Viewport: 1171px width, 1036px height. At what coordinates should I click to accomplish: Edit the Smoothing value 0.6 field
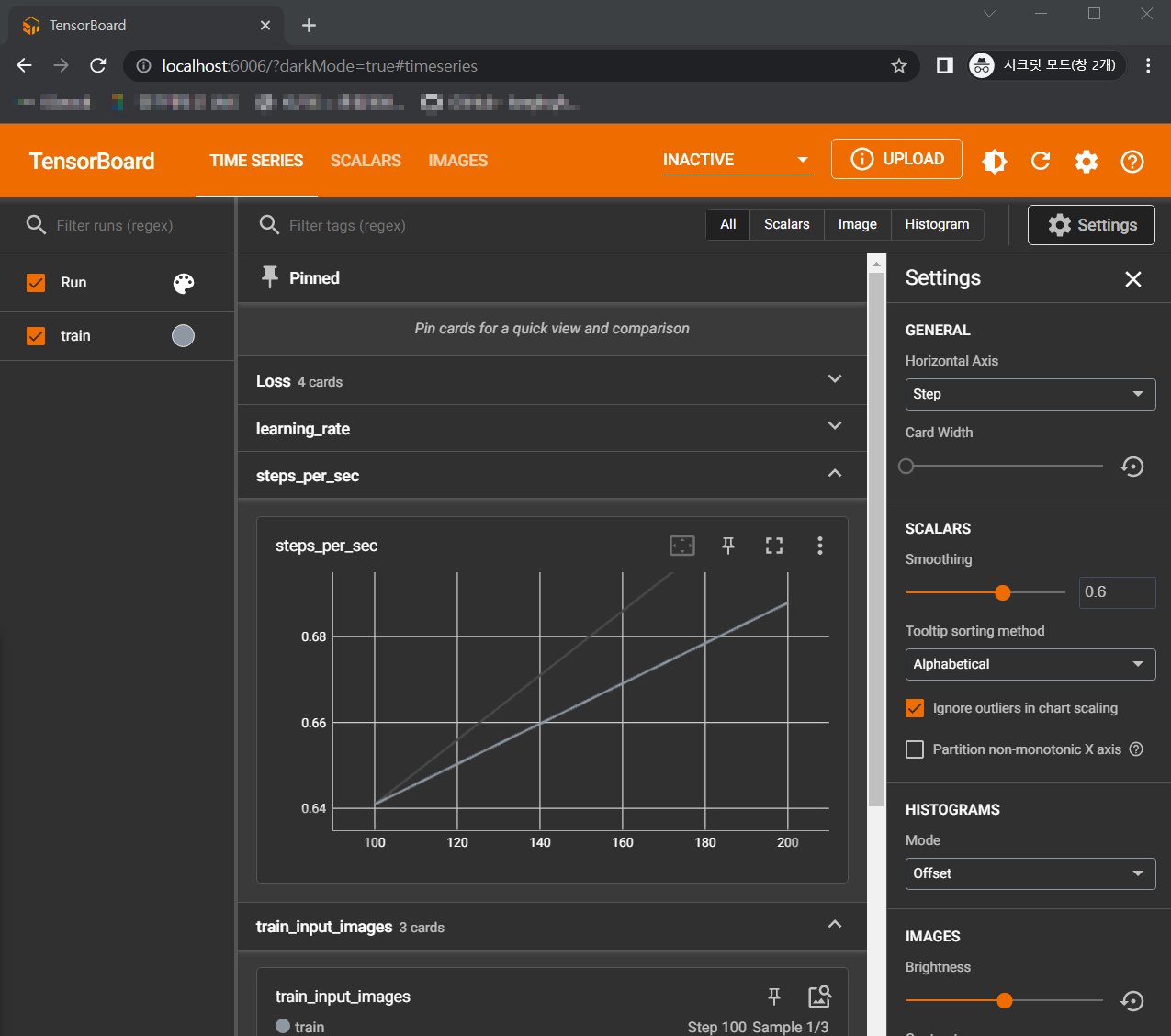(x=1117, y=592)
